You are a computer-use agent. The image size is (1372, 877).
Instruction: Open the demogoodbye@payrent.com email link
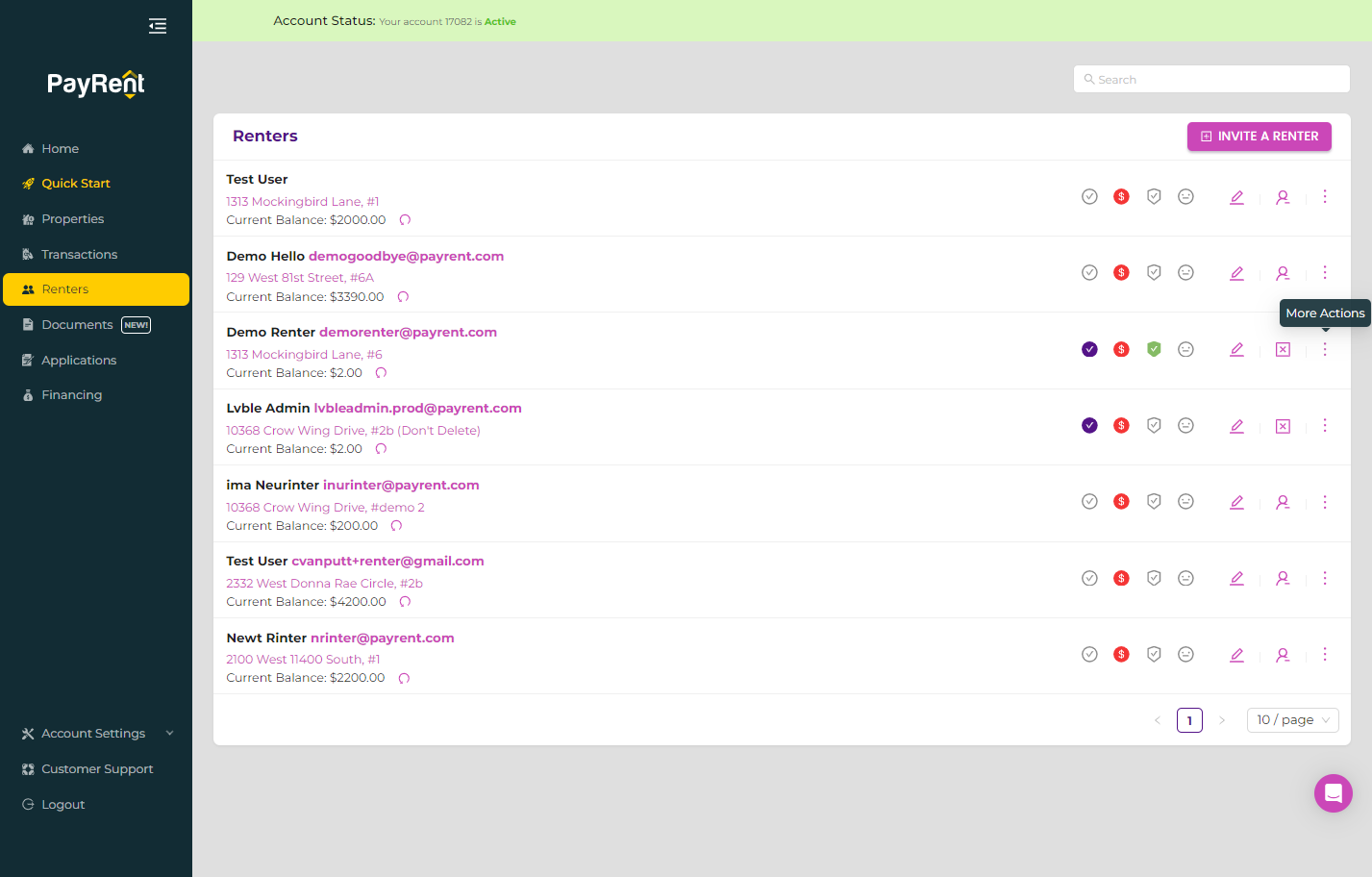(x=406, y=256)
